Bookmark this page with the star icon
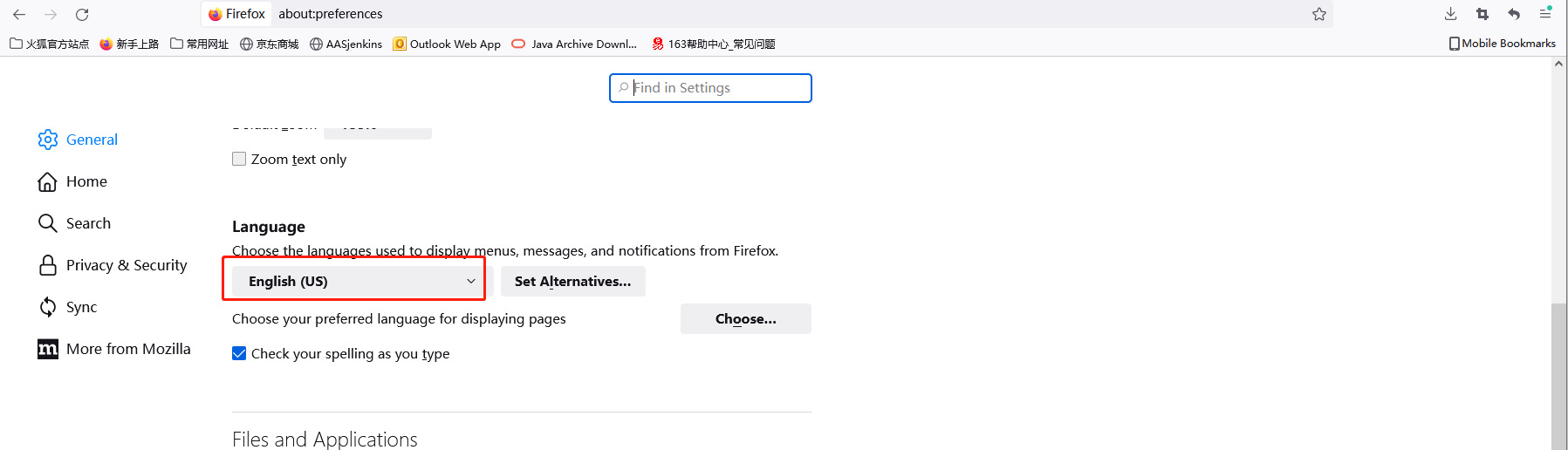Screen dimensions: 1568x450 click(x=1318, y=14)
